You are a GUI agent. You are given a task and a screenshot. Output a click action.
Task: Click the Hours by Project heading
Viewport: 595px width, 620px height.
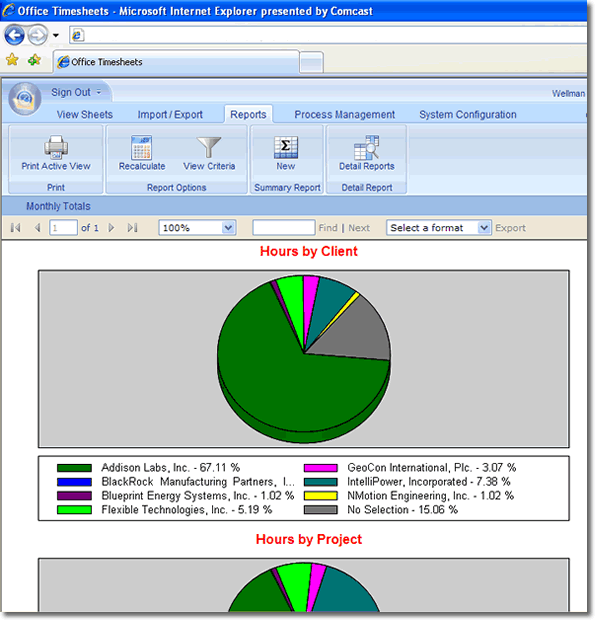coord(309,539)
